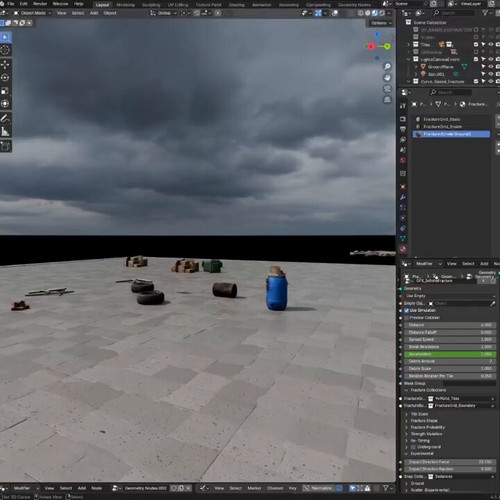Screen dimensions: 500x500
Task: Toggle exclude checkbox for Curve_Based_Fracture collection
Action: coord(476,81)
